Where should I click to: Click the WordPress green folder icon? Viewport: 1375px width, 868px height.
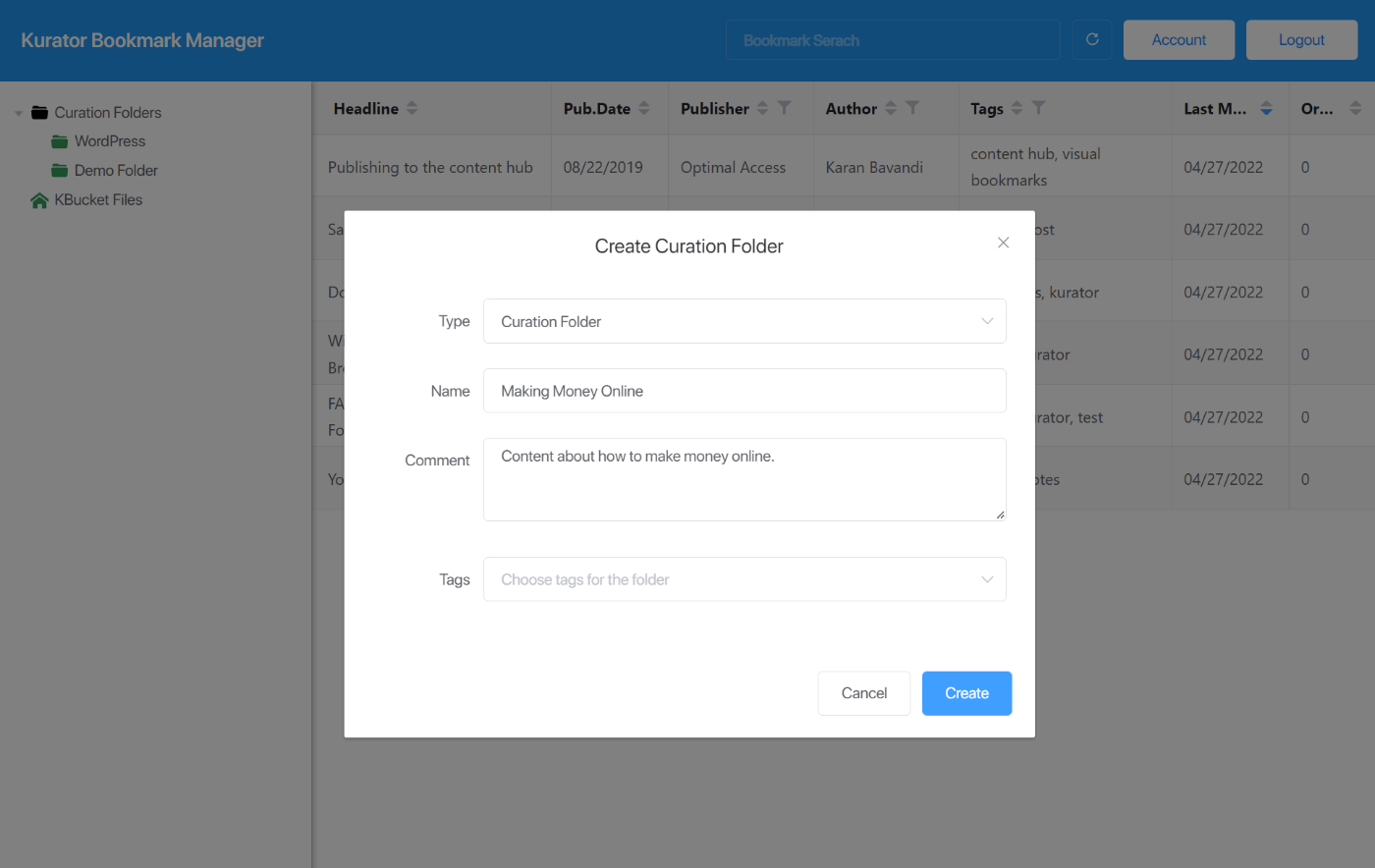(60, 141)
